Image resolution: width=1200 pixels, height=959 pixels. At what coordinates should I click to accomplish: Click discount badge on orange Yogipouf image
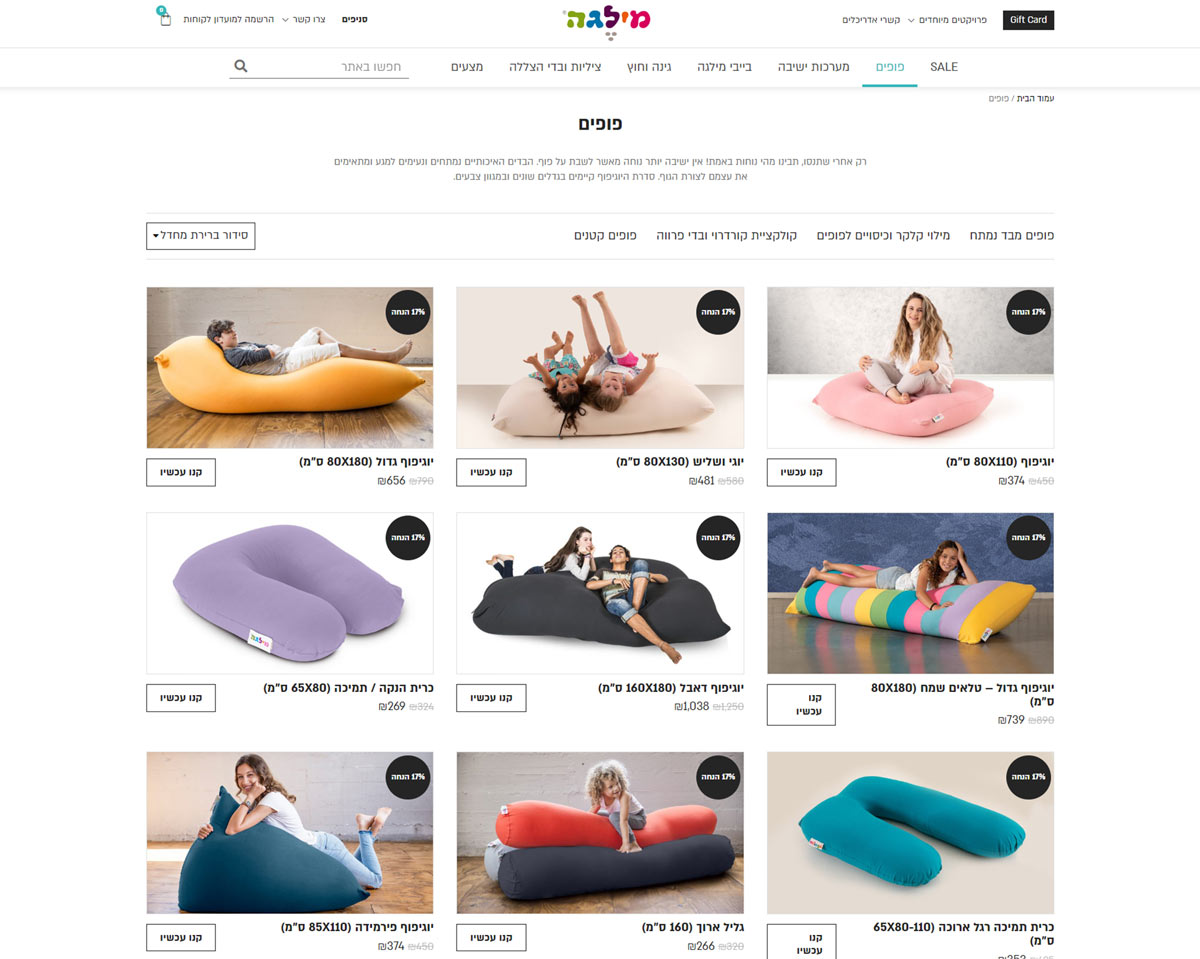(x=407, y=312)
